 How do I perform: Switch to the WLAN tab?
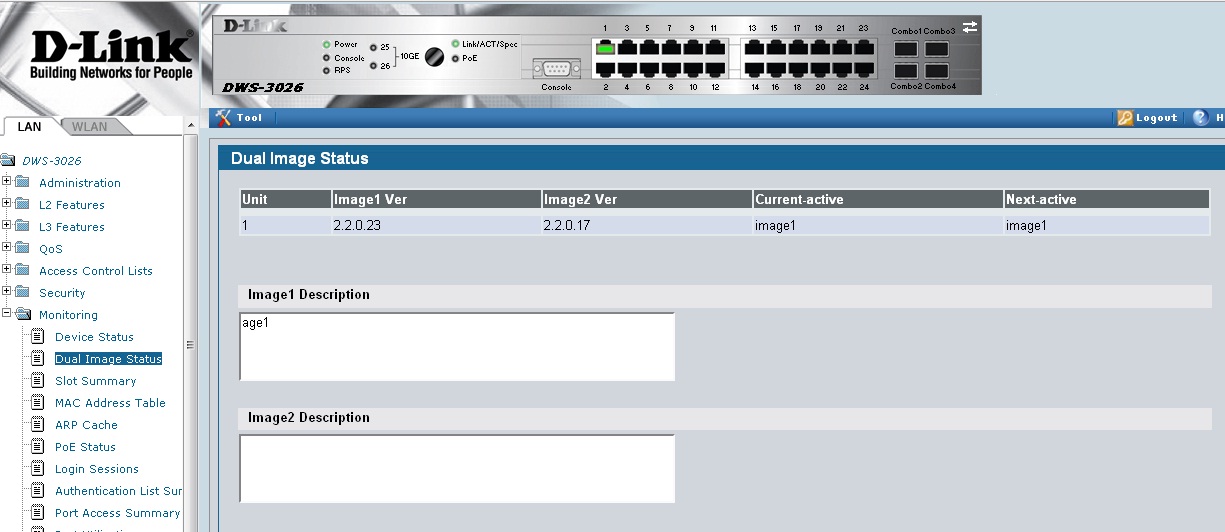pos(89,127)
